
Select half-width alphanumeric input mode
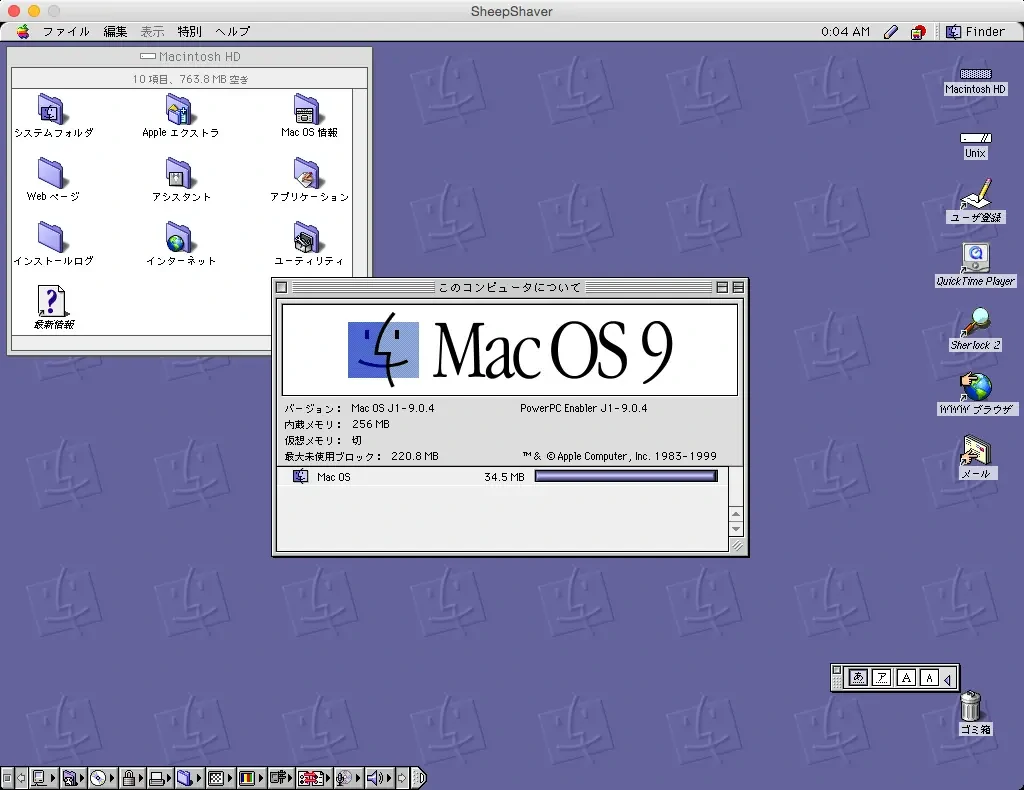(x=929, y=677)
